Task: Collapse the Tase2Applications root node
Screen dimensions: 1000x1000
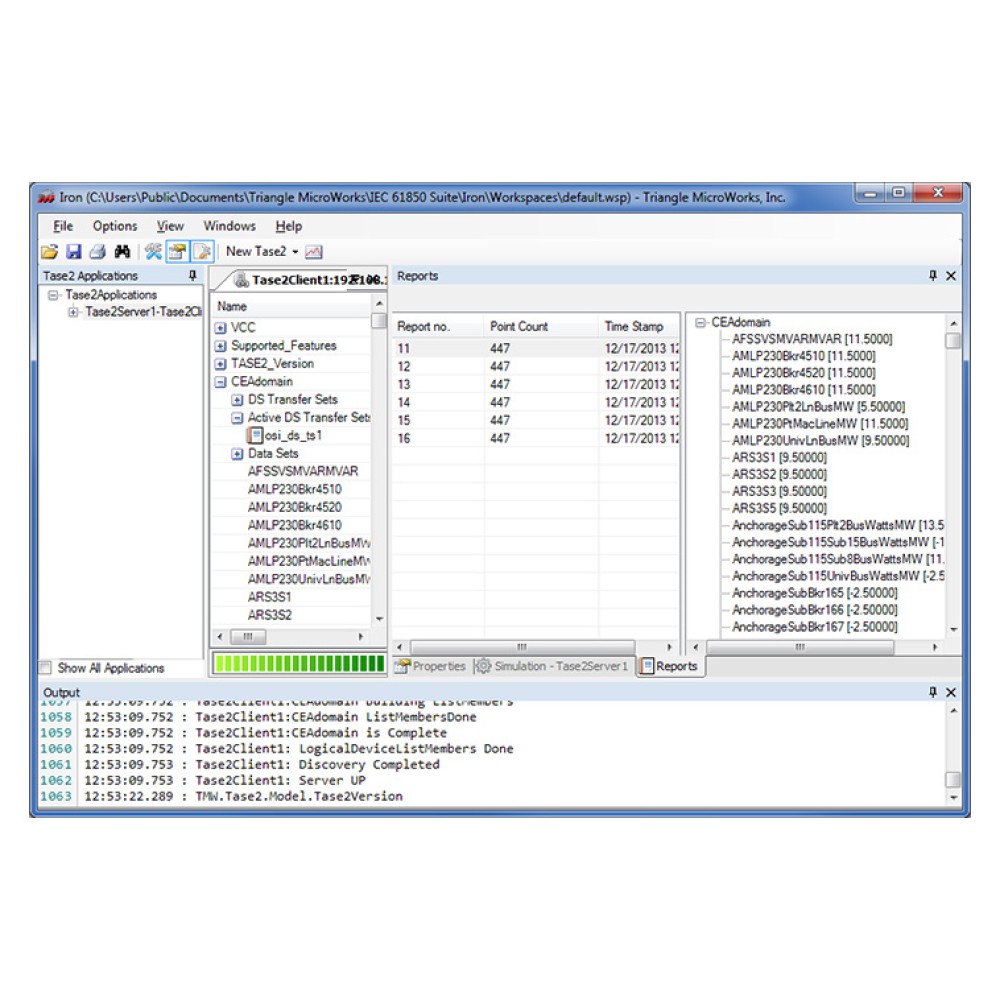Action: pos(54,295)
